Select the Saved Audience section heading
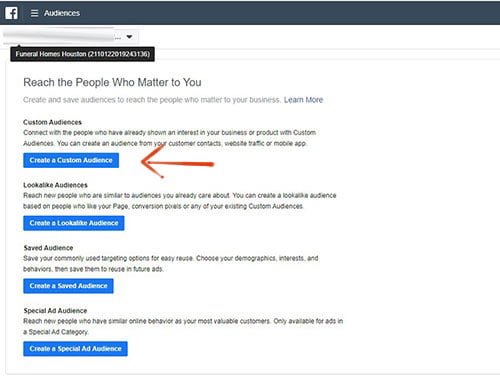This screenshot has width=500, height=390. [x=48, y=248]
